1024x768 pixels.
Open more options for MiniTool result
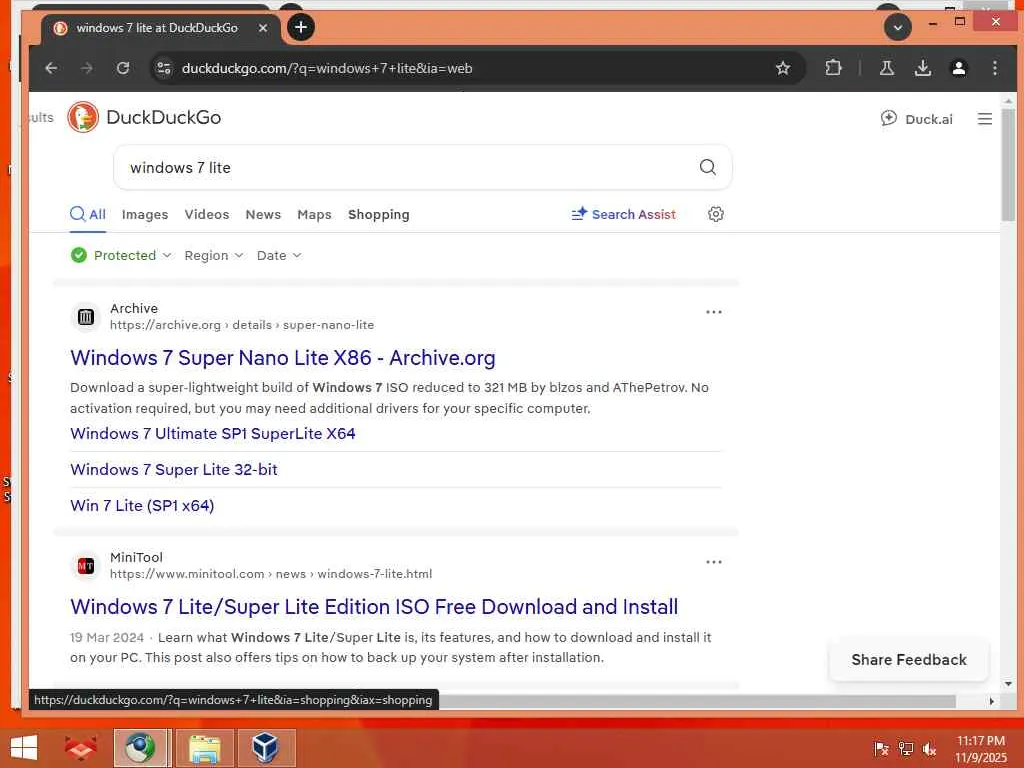(x=714, y=562)
